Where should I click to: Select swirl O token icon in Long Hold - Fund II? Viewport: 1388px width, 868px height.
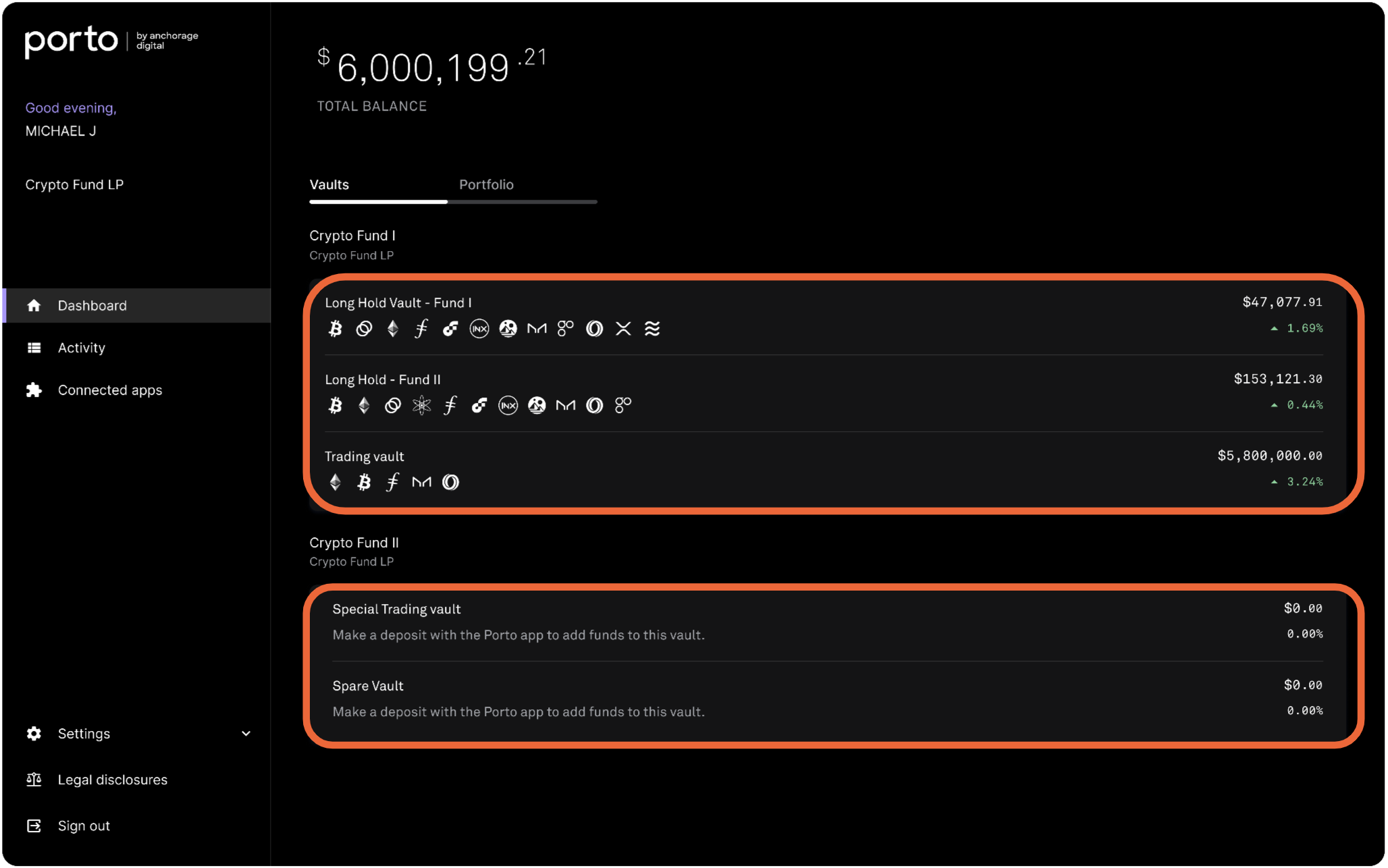pos(595,406)
